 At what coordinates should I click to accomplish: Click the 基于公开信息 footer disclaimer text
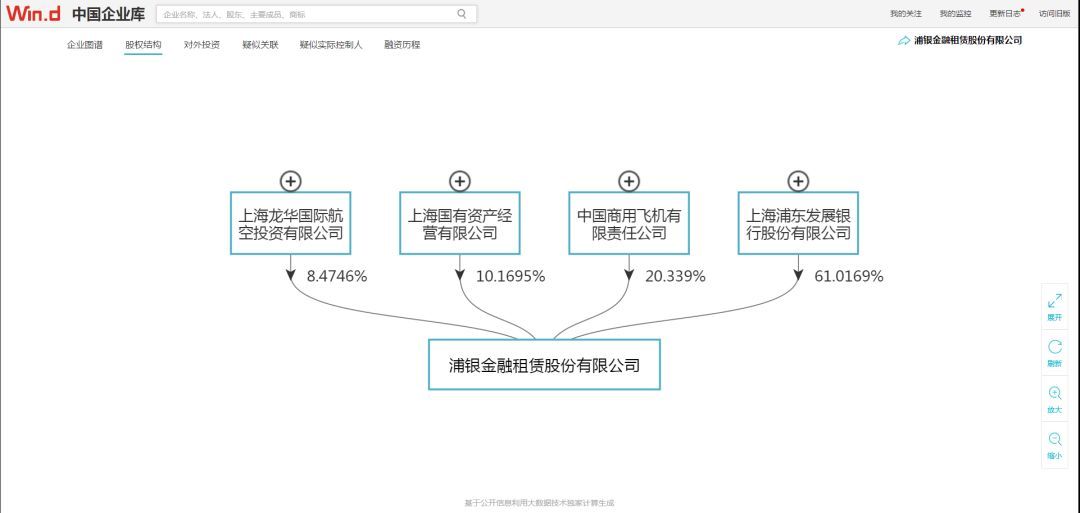[539, 503]
